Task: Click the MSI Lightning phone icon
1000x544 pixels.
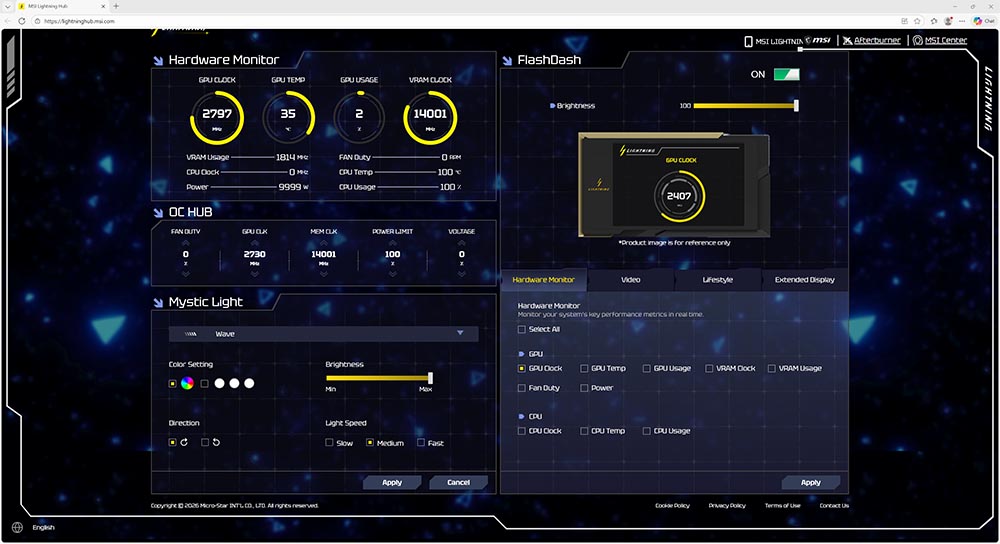Action: click(x=748, y=41)
